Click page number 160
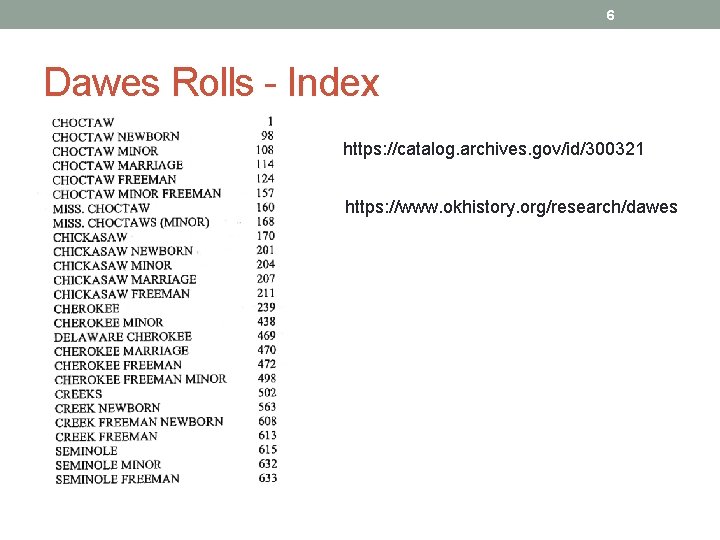The width and height of the screenshot is (720, 540). [265, 208]
